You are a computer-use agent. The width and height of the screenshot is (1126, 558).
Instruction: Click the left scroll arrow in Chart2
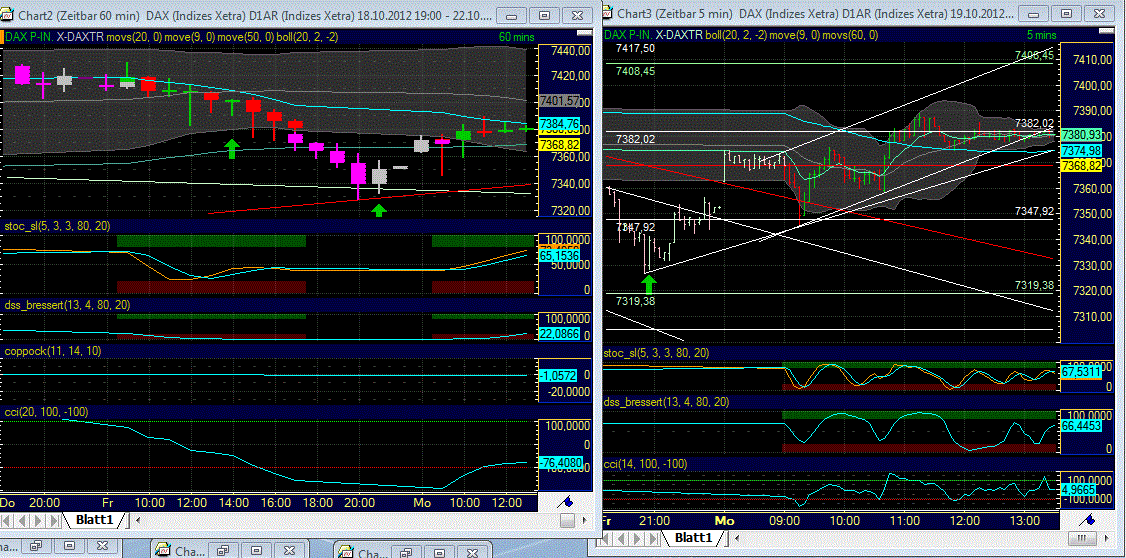pyautogui.click(x=140, y=520)
